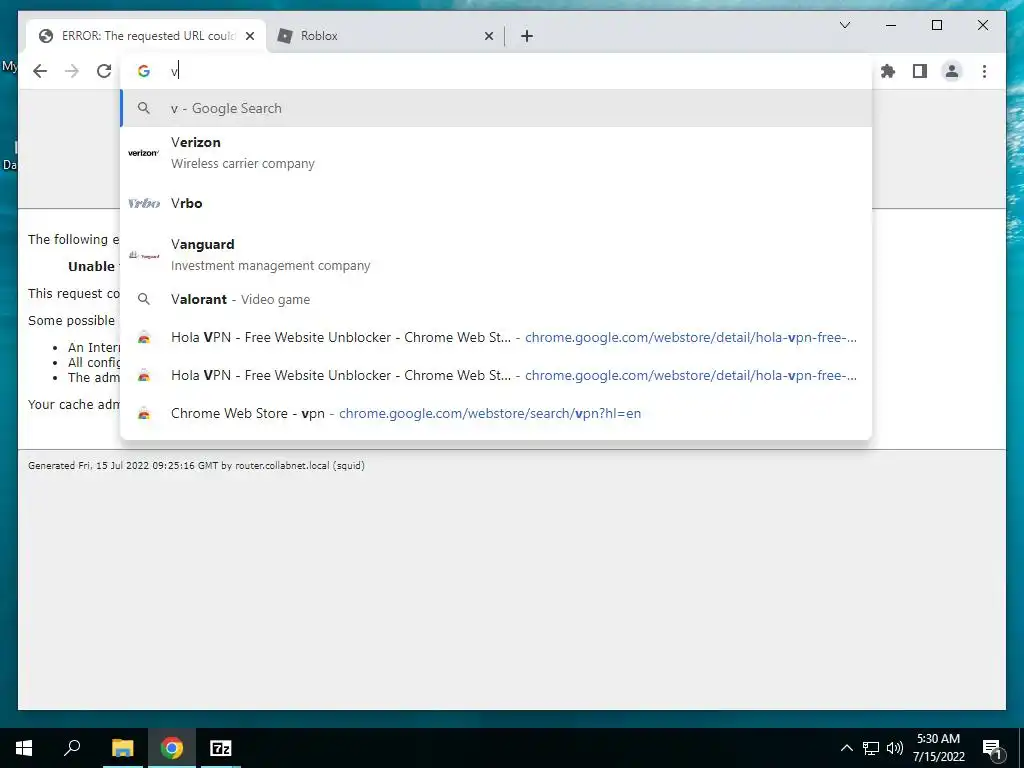The height and width of the screenshot is (768, 1024).
Task: Reload the current page
Action: coord(104,71)
